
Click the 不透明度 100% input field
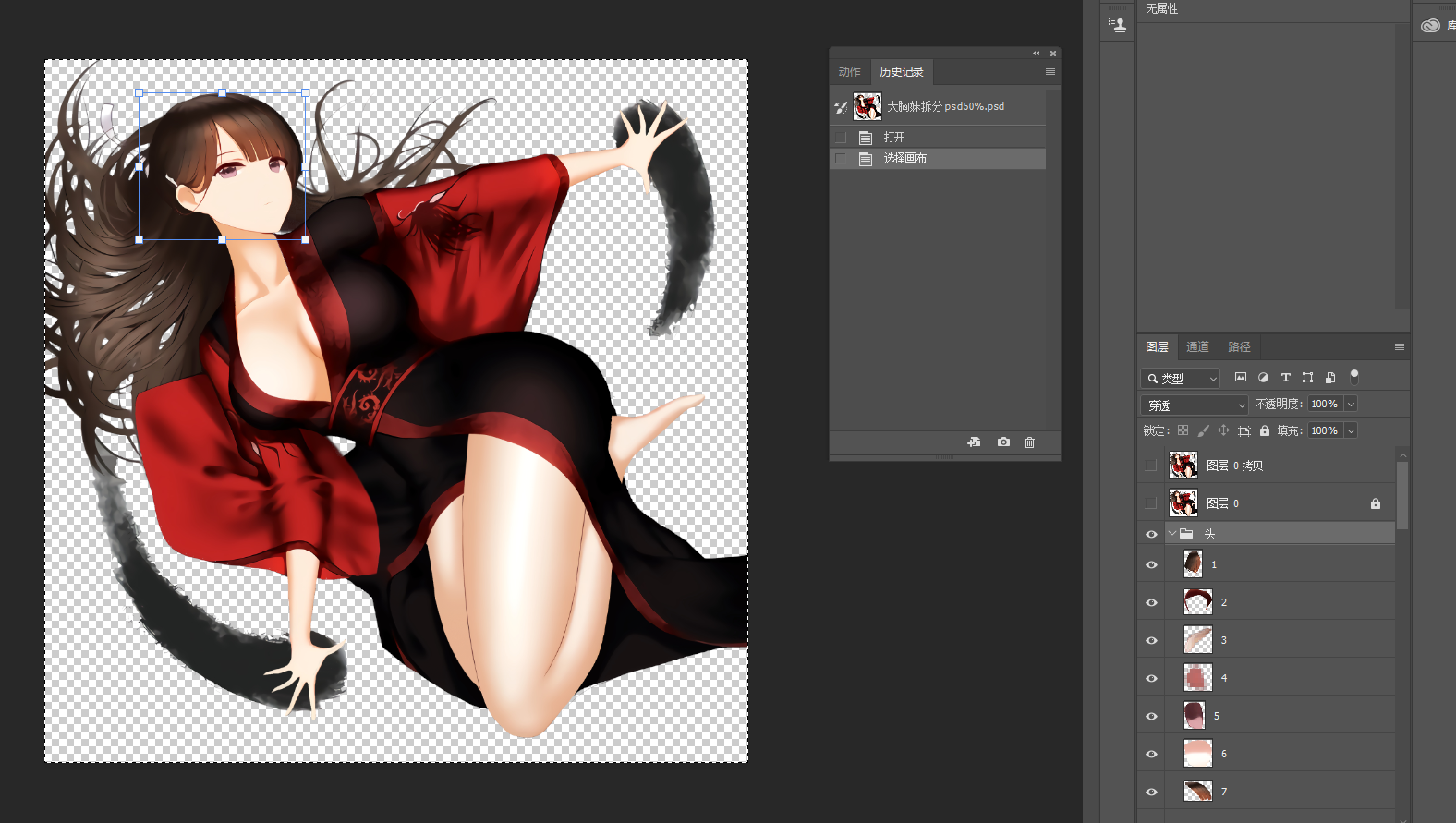(x=1325, y=404)
